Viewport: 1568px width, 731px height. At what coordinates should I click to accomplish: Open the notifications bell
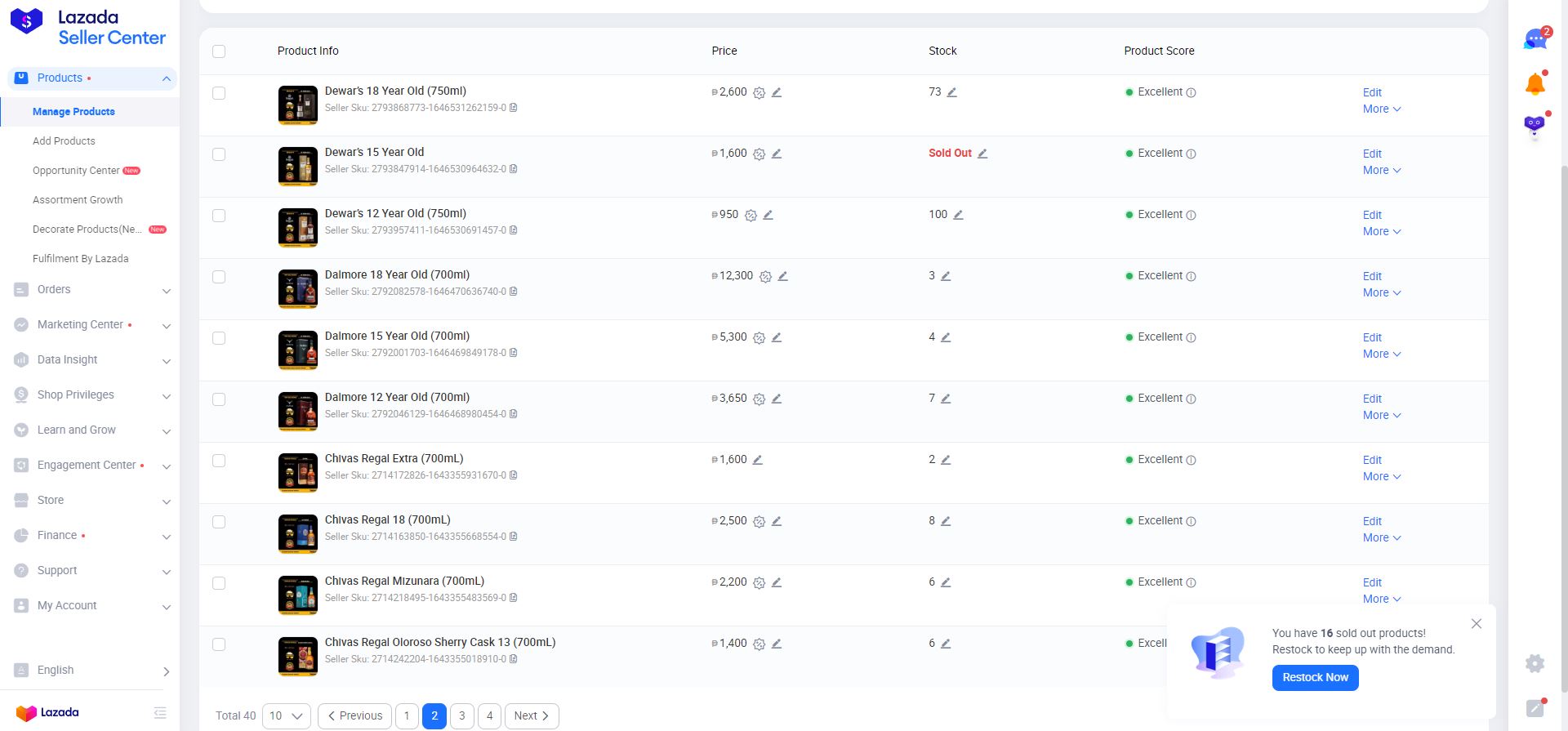(1535, 83)
